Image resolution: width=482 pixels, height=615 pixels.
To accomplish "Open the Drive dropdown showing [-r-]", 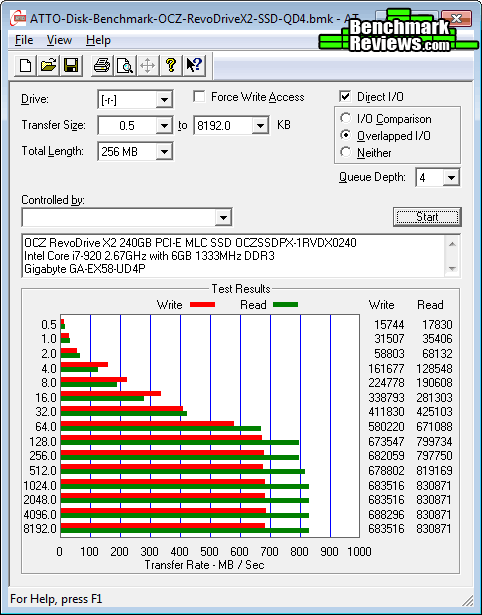I will click(x=165, y=100).
